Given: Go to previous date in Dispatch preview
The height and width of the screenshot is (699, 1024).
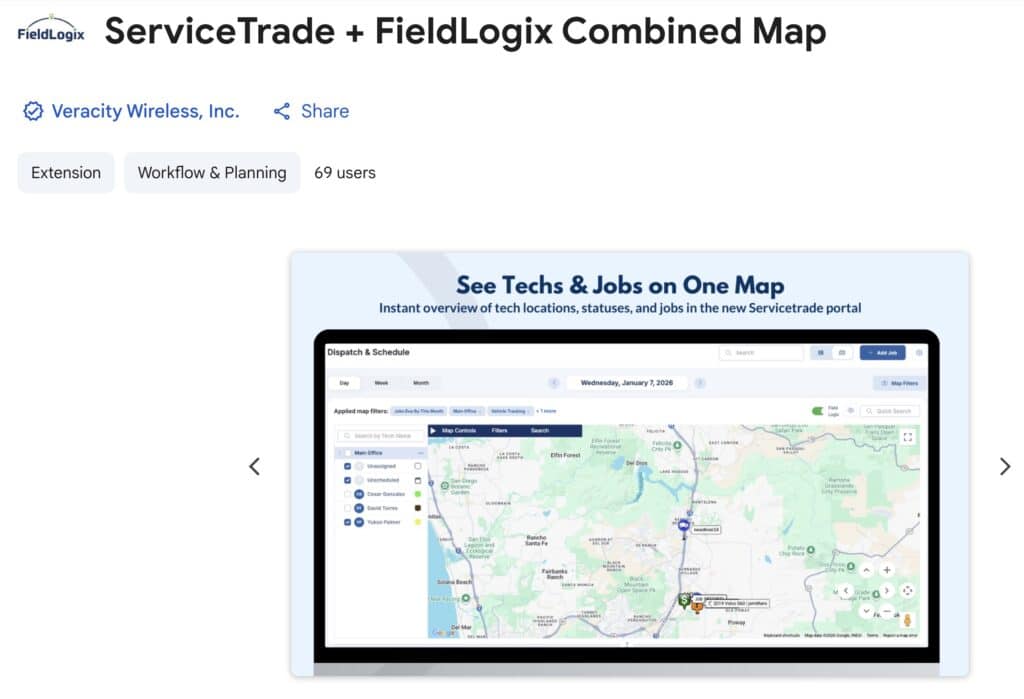Looking at the screenshot, I should tap(554, 383).
